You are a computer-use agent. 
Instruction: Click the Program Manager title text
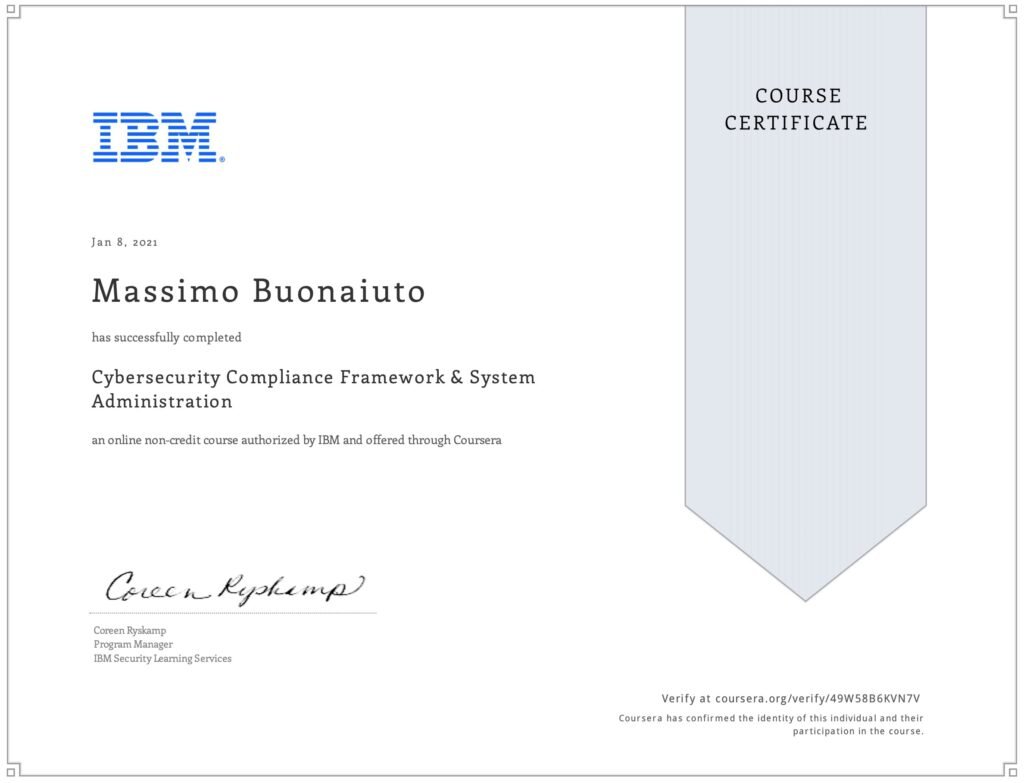132,644
